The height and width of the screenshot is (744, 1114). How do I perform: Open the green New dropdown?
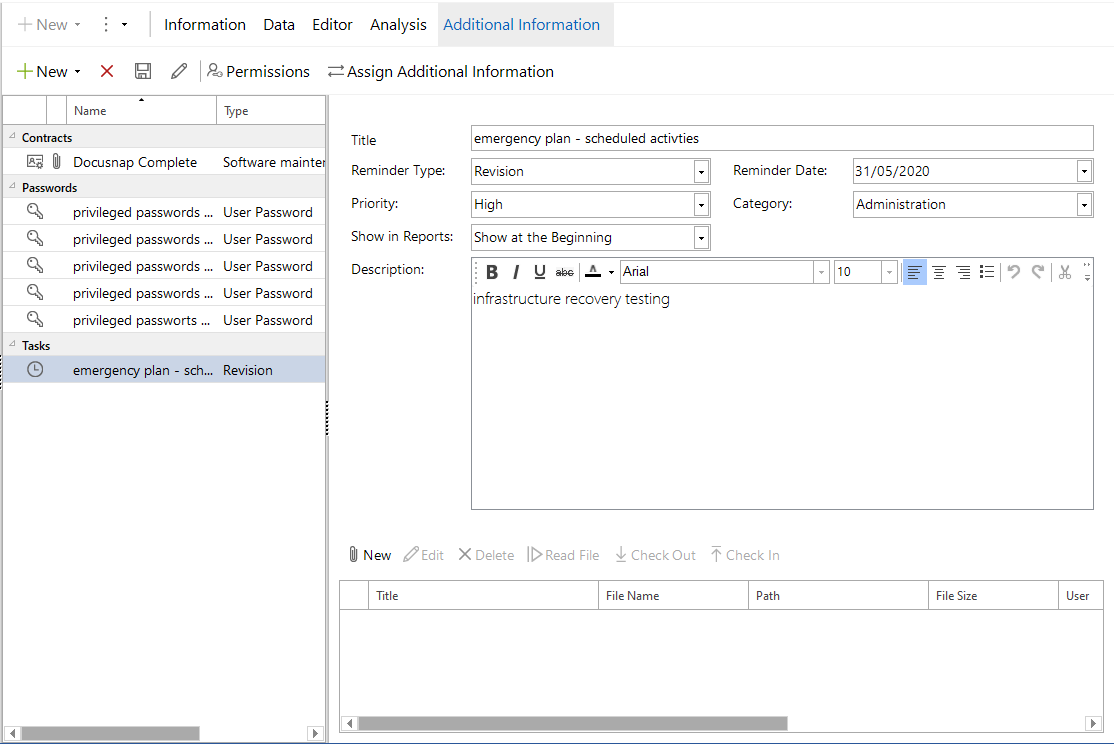pyautogui.click(x=48, y=71)
